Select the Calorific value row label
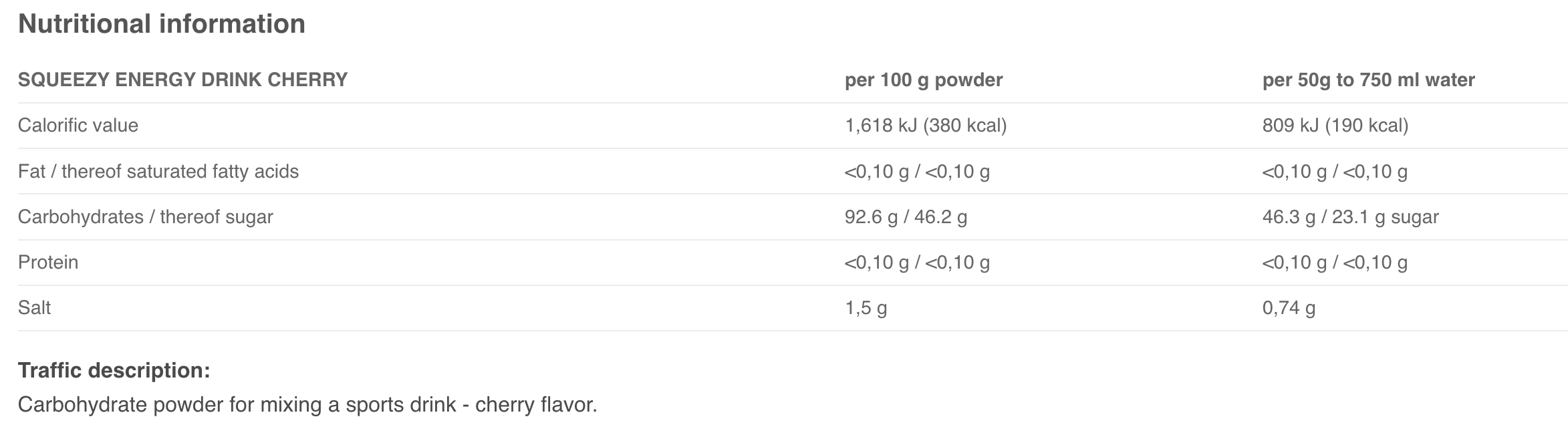The image size is (1568, 445). point(78,126)
